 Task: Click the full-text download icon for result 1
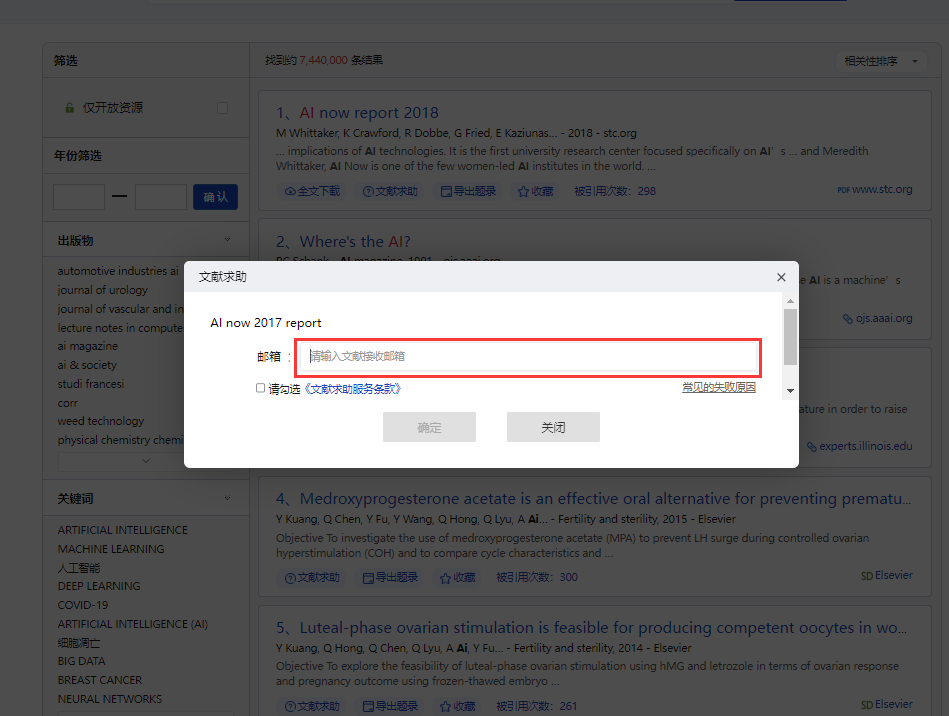pos(291,191)
